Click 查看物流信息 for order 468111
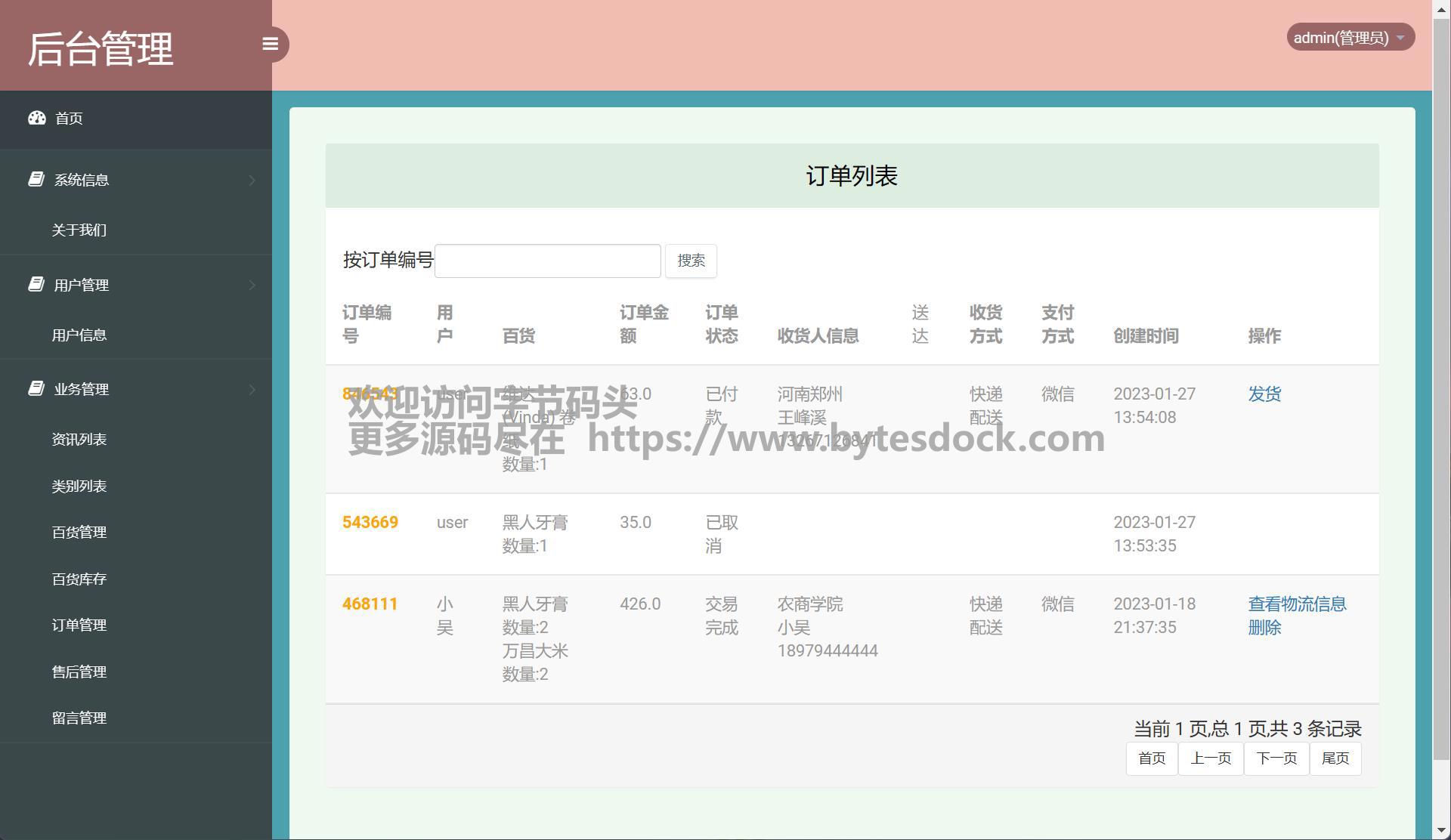The width and height of the screenshot is (1451, 840). (x=1296, y=604)
